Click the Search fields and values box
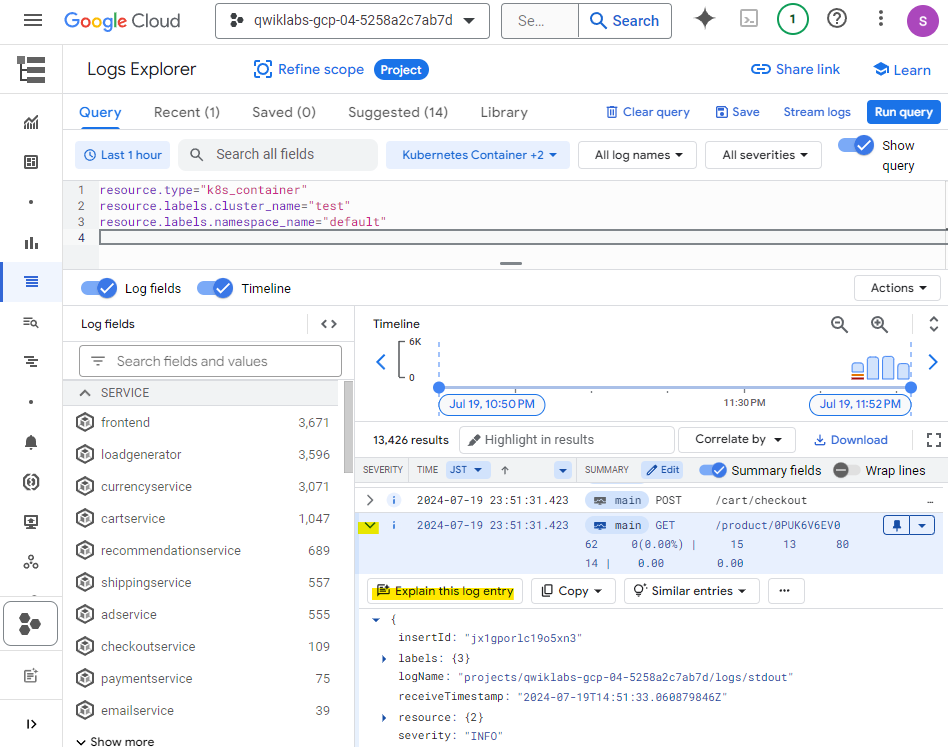The image size is (948, 747). click(210, 361)
